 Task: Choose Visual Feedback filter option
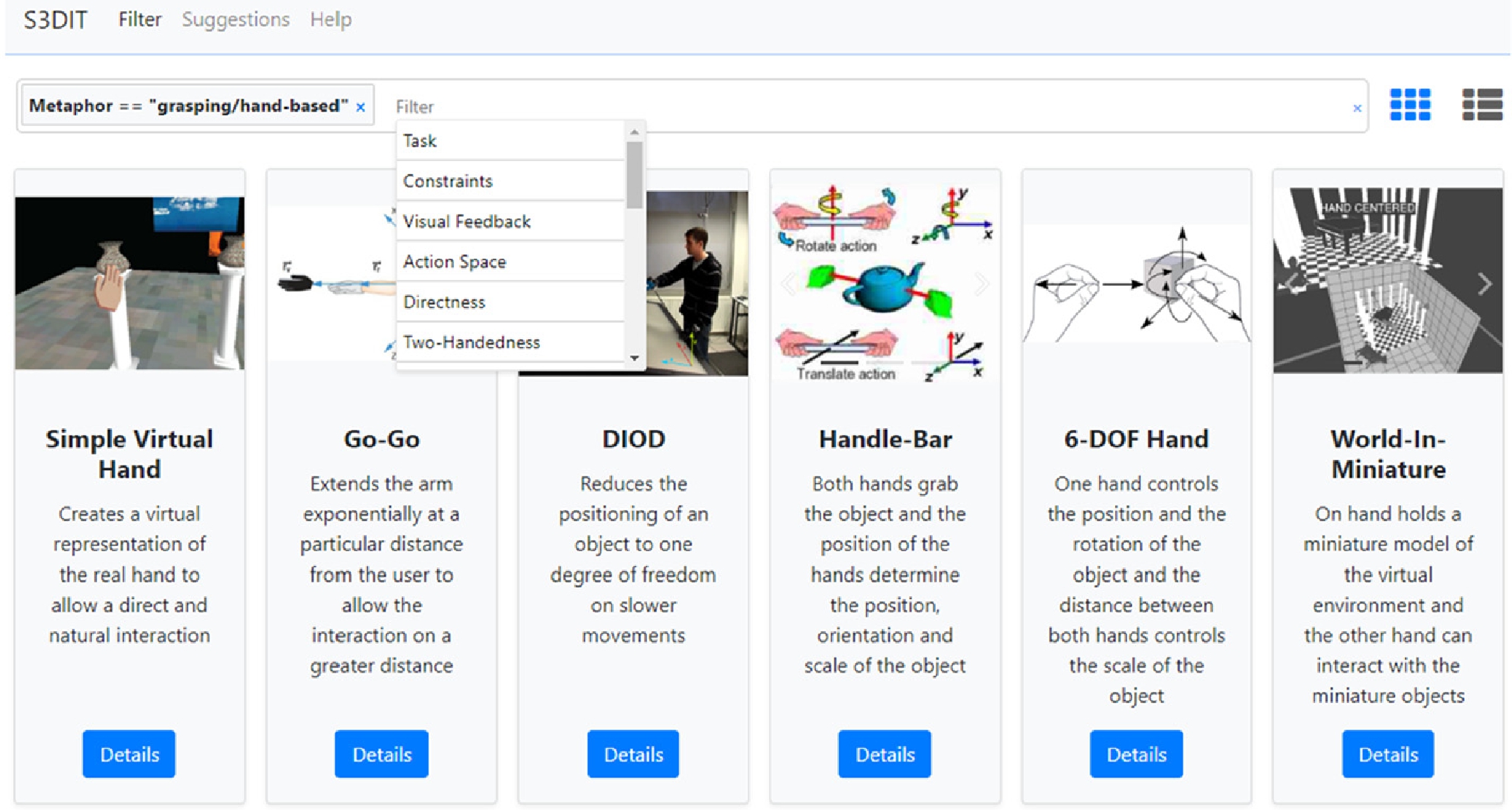pos(466,221)
